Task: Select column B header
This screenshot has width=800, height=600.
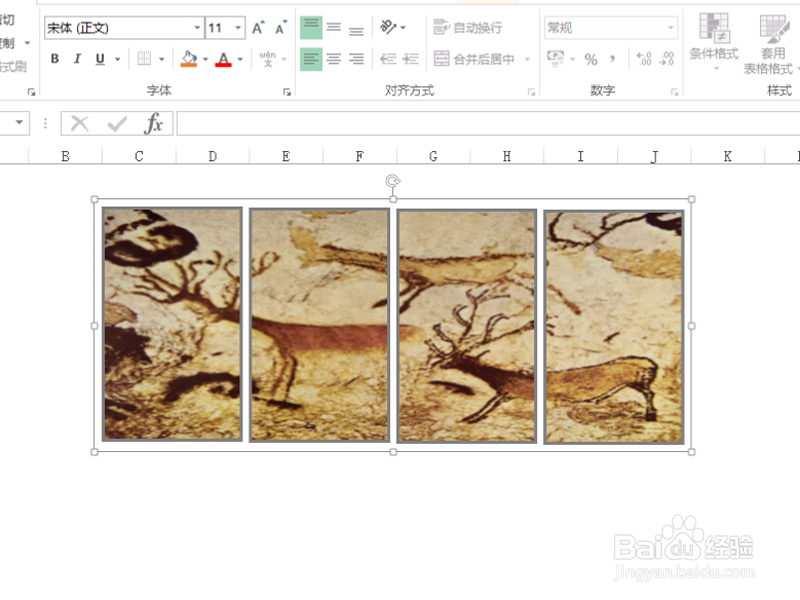Action: point(65,156)
